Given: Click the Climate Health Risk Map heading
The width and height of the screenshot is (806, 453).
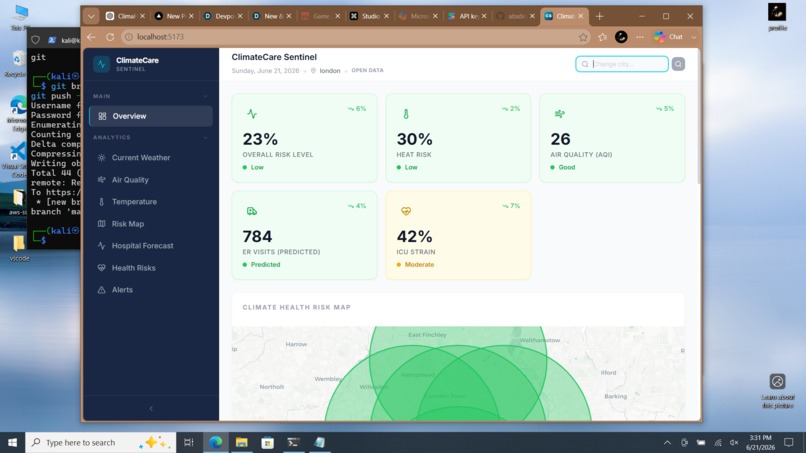Looking at the screenshot, I should tap(297, 307).
